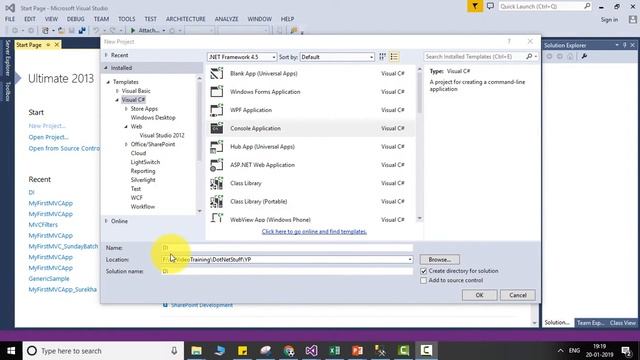Pin the Start Page tab
The height and width of the screenshot is (360, 640).
48,44
